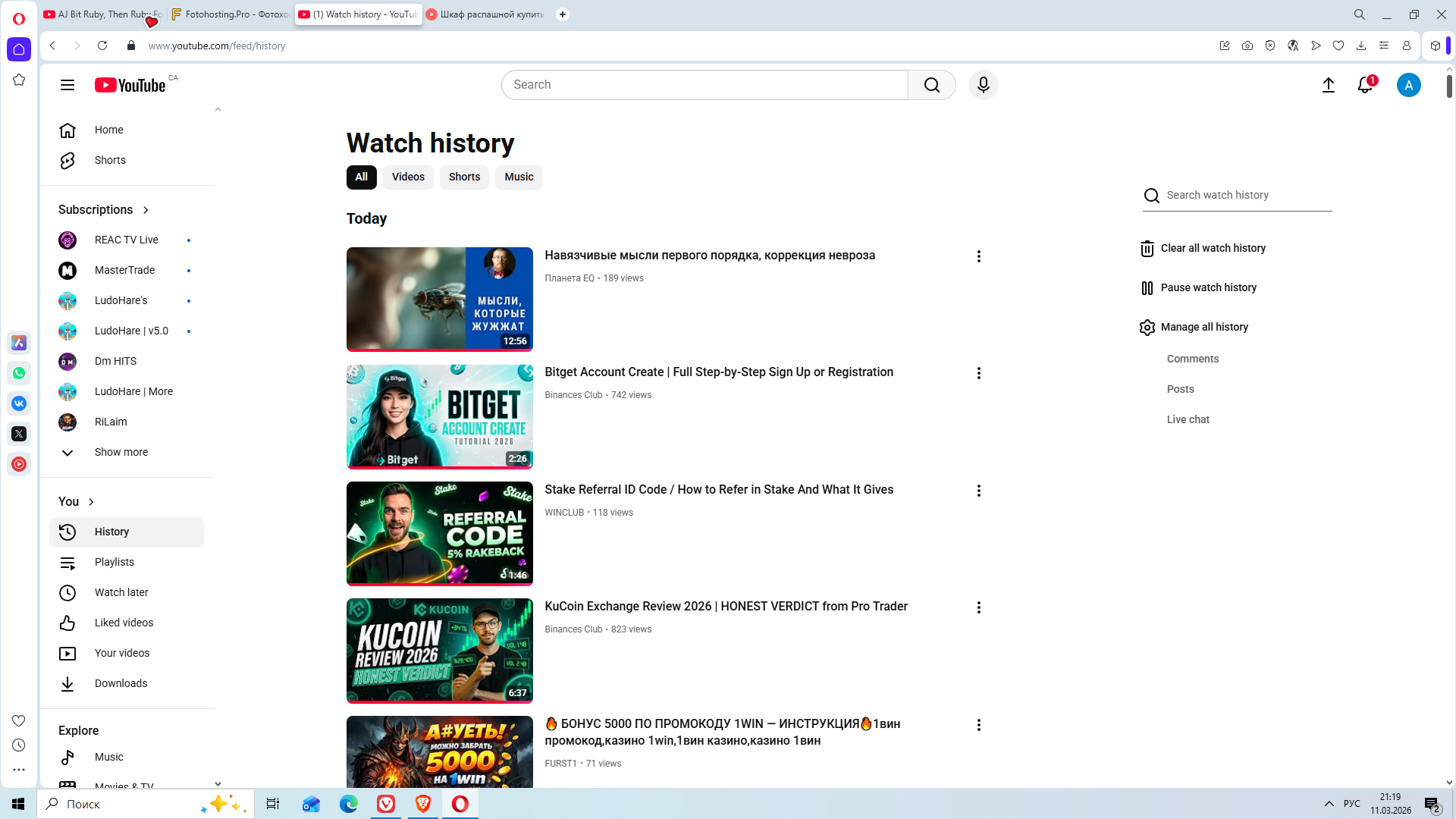The height and width of the screenshot is (819, 1456).
Task: Click the search magnifier button
Action: pos(931,85)
